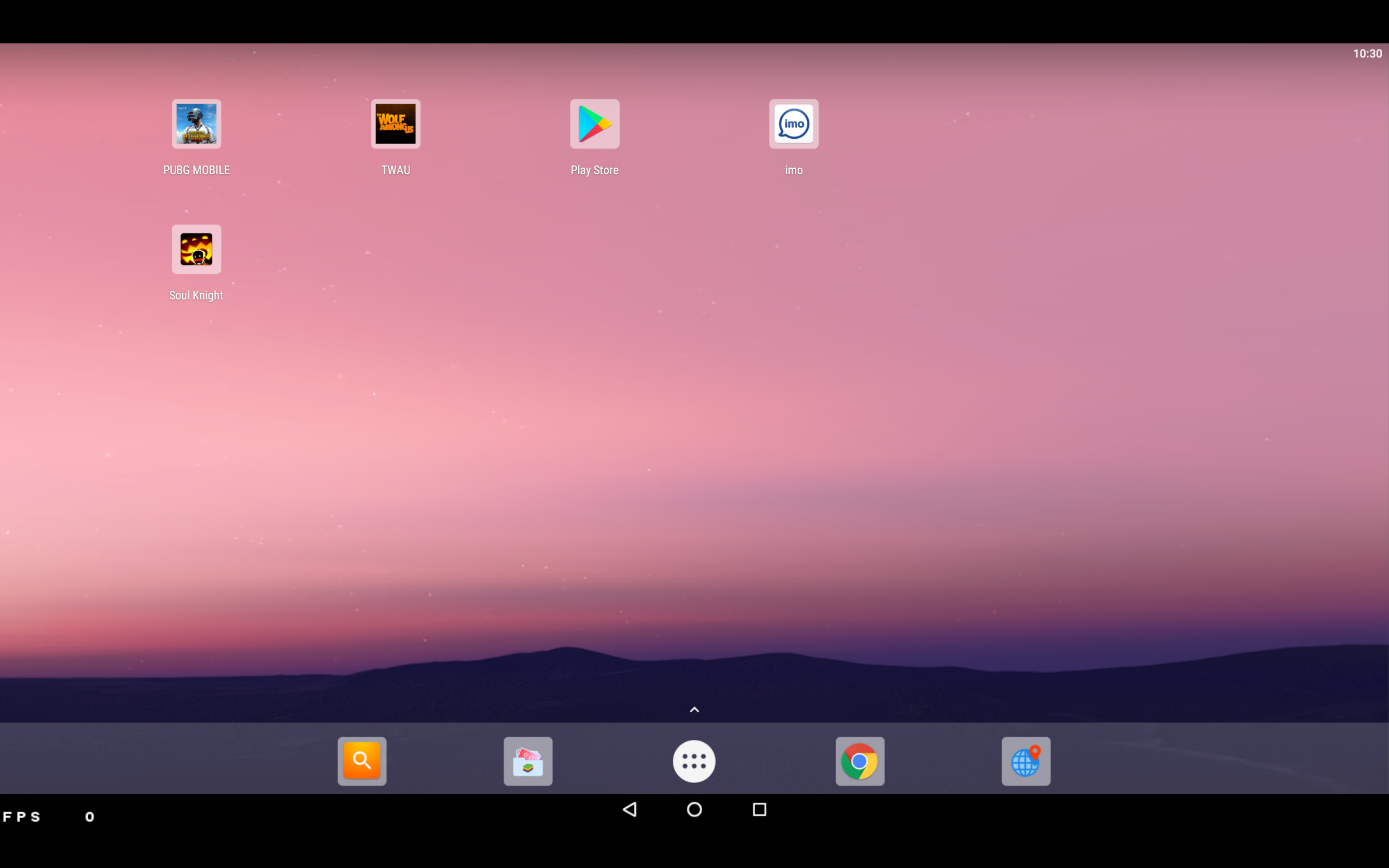Launch PUBG MOBILE from the home screen
Viewport: 1389px width, 868px height.
196,123
